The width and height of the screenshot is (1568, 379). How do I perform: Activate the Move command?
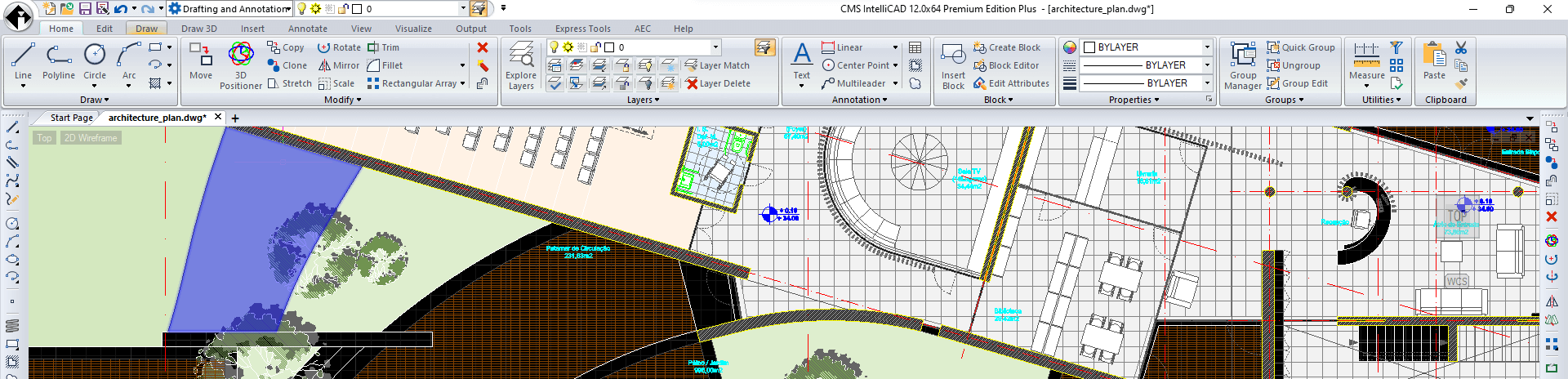coord(201,62)
